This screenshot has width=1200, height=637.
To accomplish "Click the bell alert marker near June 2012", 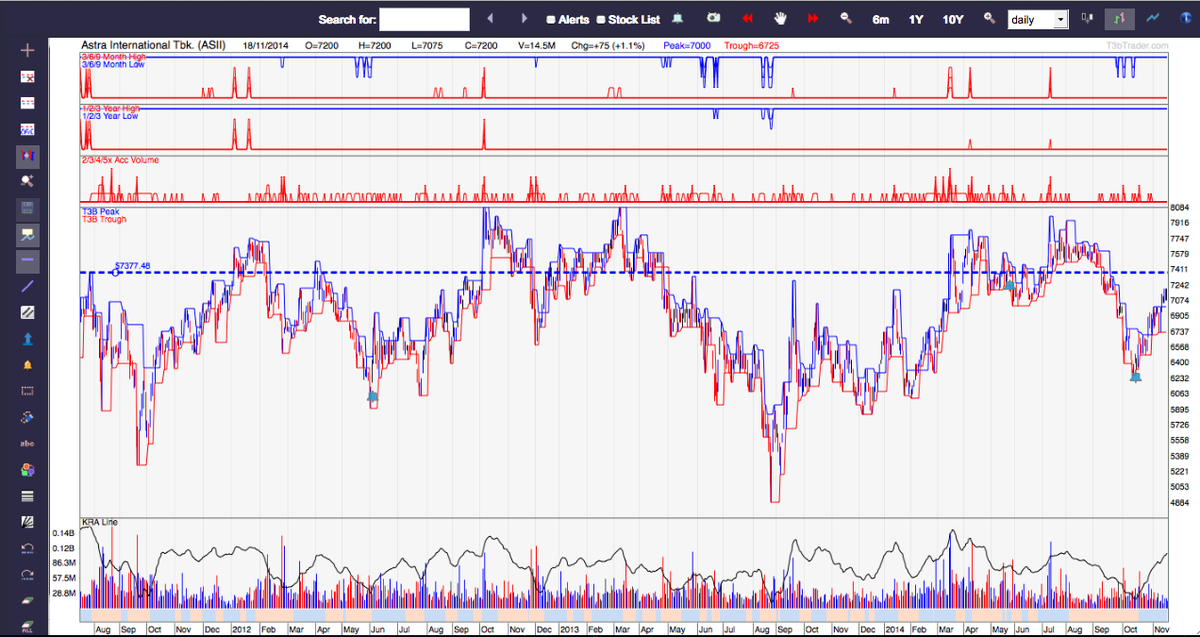I will [373, 397].
